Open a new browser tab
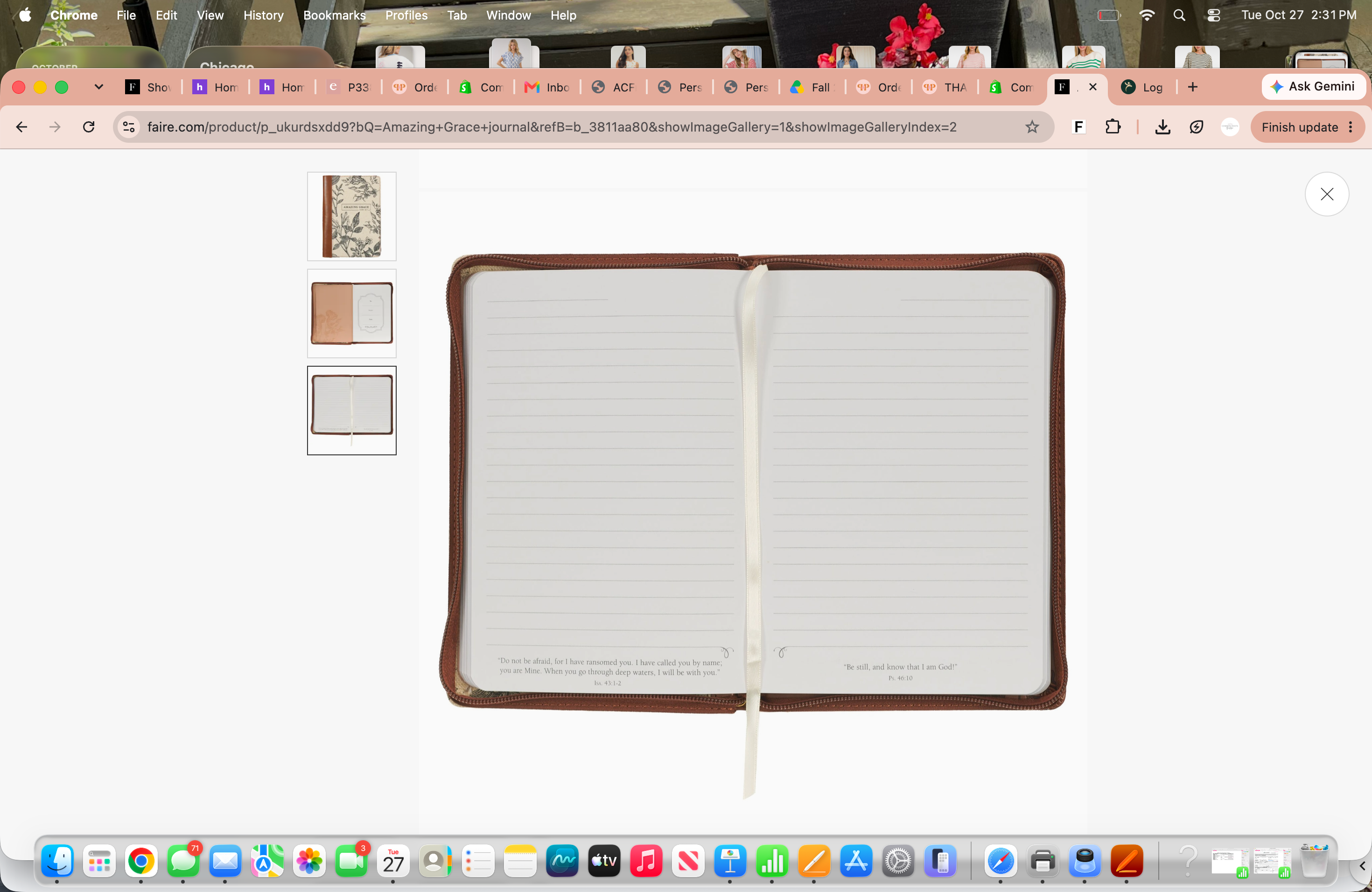1372x892 pixels. pos(1193,87)
